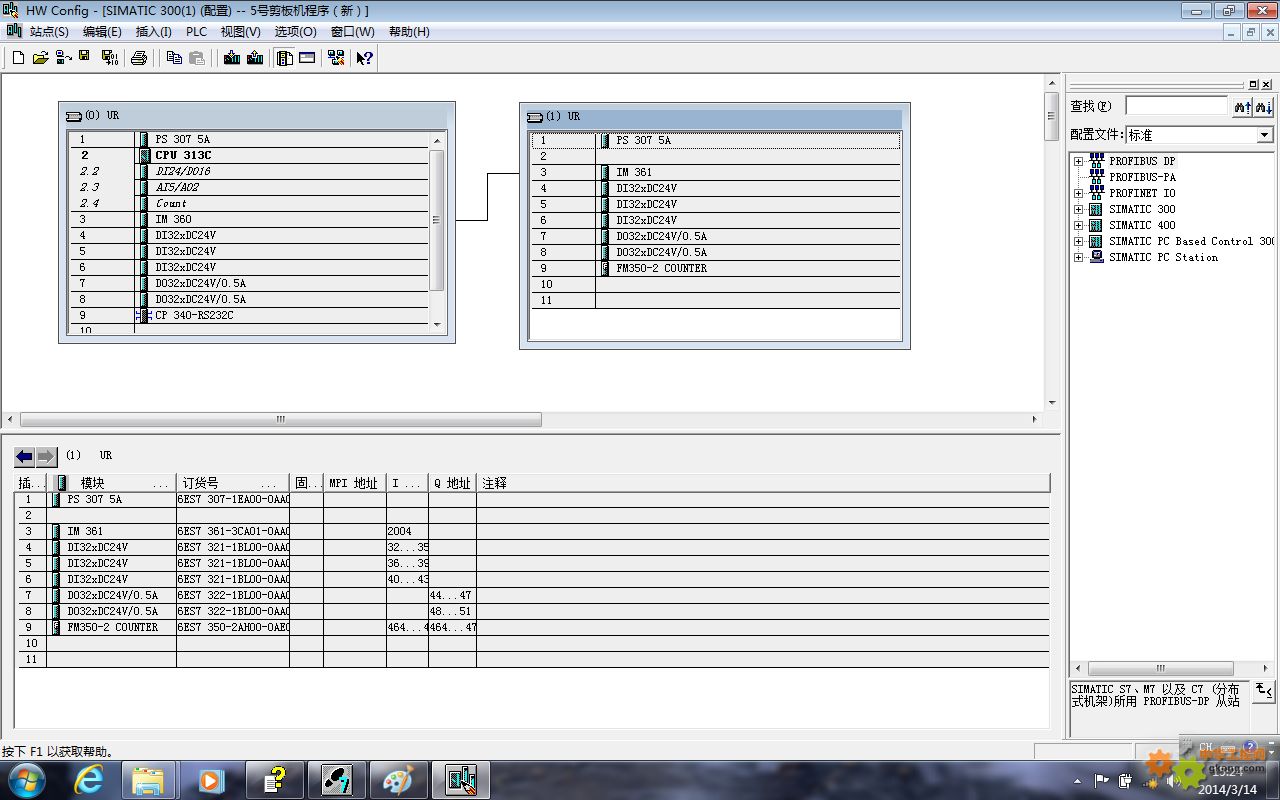
Task: Expand the PROFIBUS DP tree node
Action: click(x=1078, y=161)
